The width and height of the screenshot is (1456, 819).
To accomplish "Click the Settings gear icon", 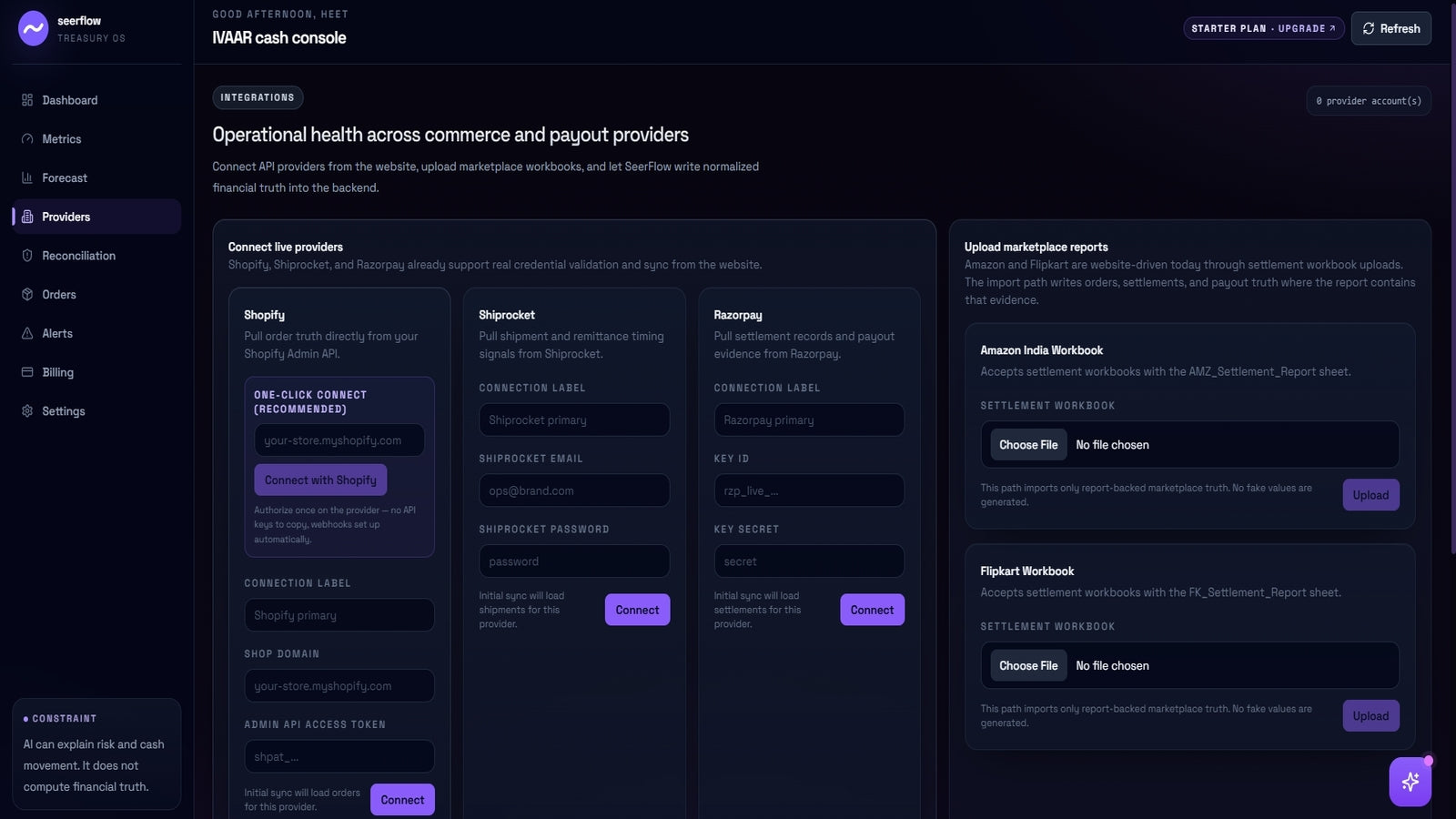I will point(27,411).
